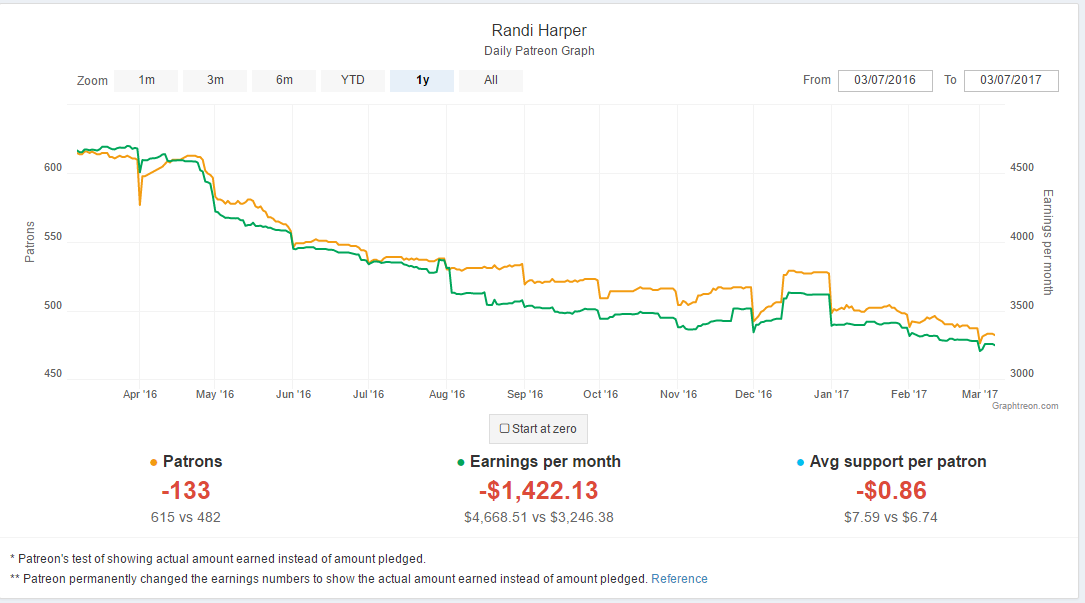Edit the From date field 03/07/2016
The image size is (1085, 603).
[x=885, y=80]
